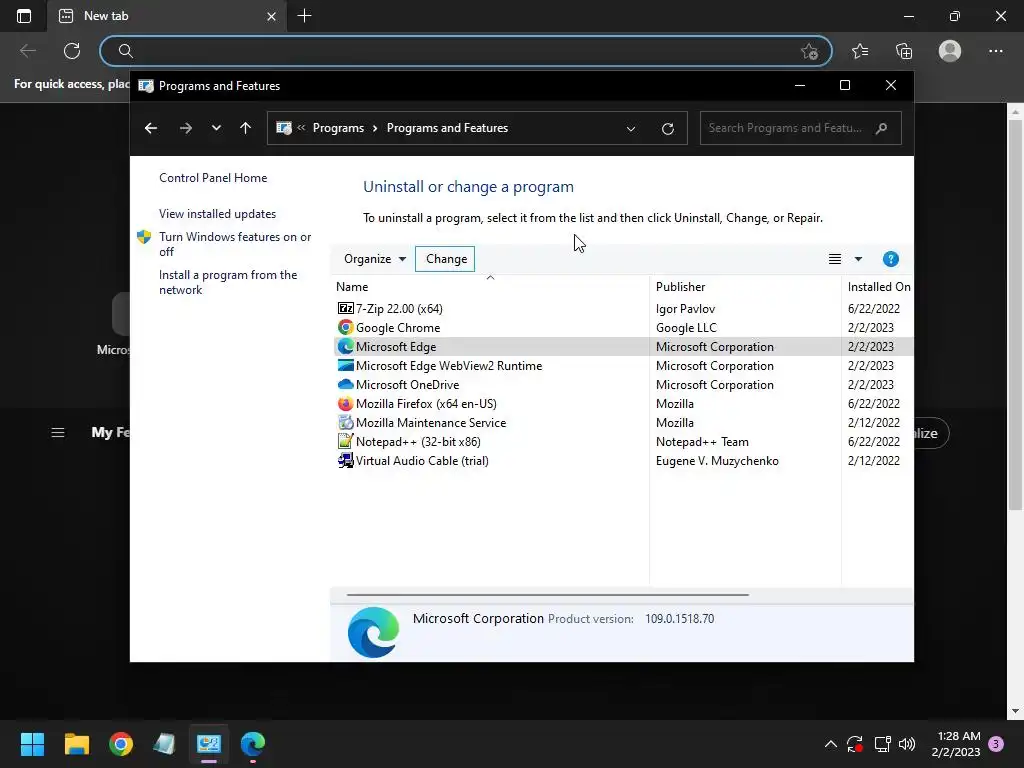This screenshot has width=1024, height=768.
Task: Click Eugene V. Muzychenko publisher cell
Action: coord(717,460)
